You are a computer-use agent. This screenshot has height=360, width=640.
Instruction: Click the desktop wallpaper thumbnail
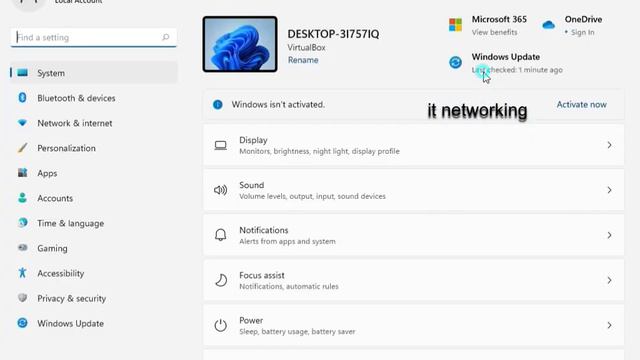(x=240, y=44)
